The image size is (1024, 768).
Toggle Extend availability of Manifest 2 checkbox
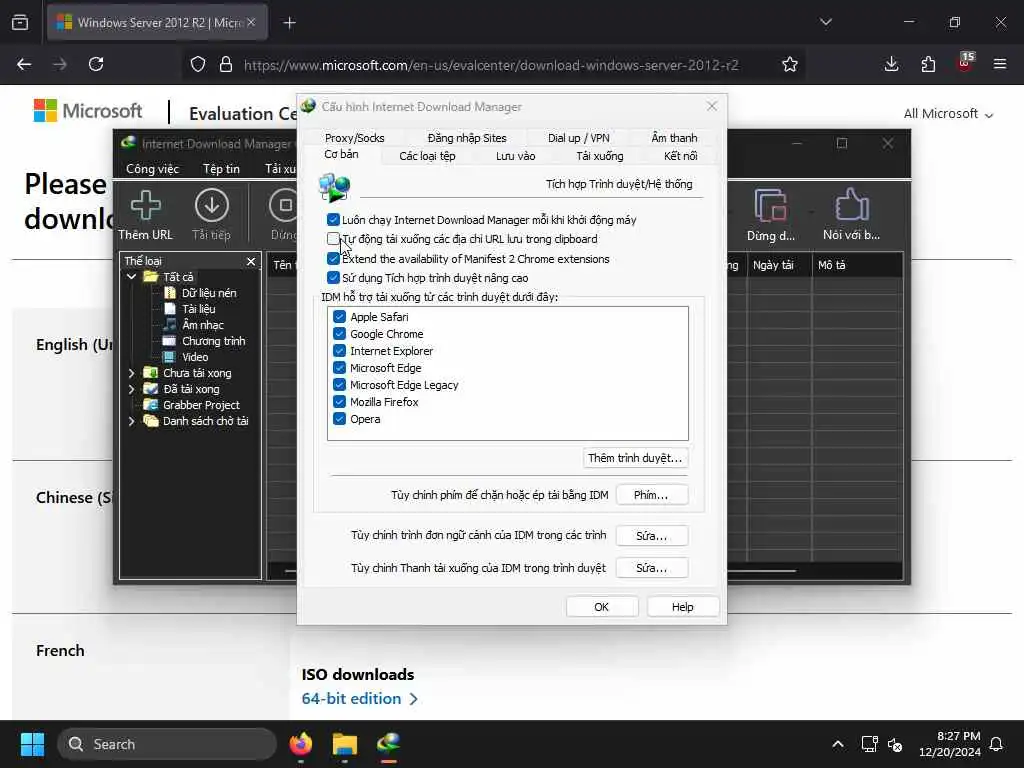click(333, 259)
